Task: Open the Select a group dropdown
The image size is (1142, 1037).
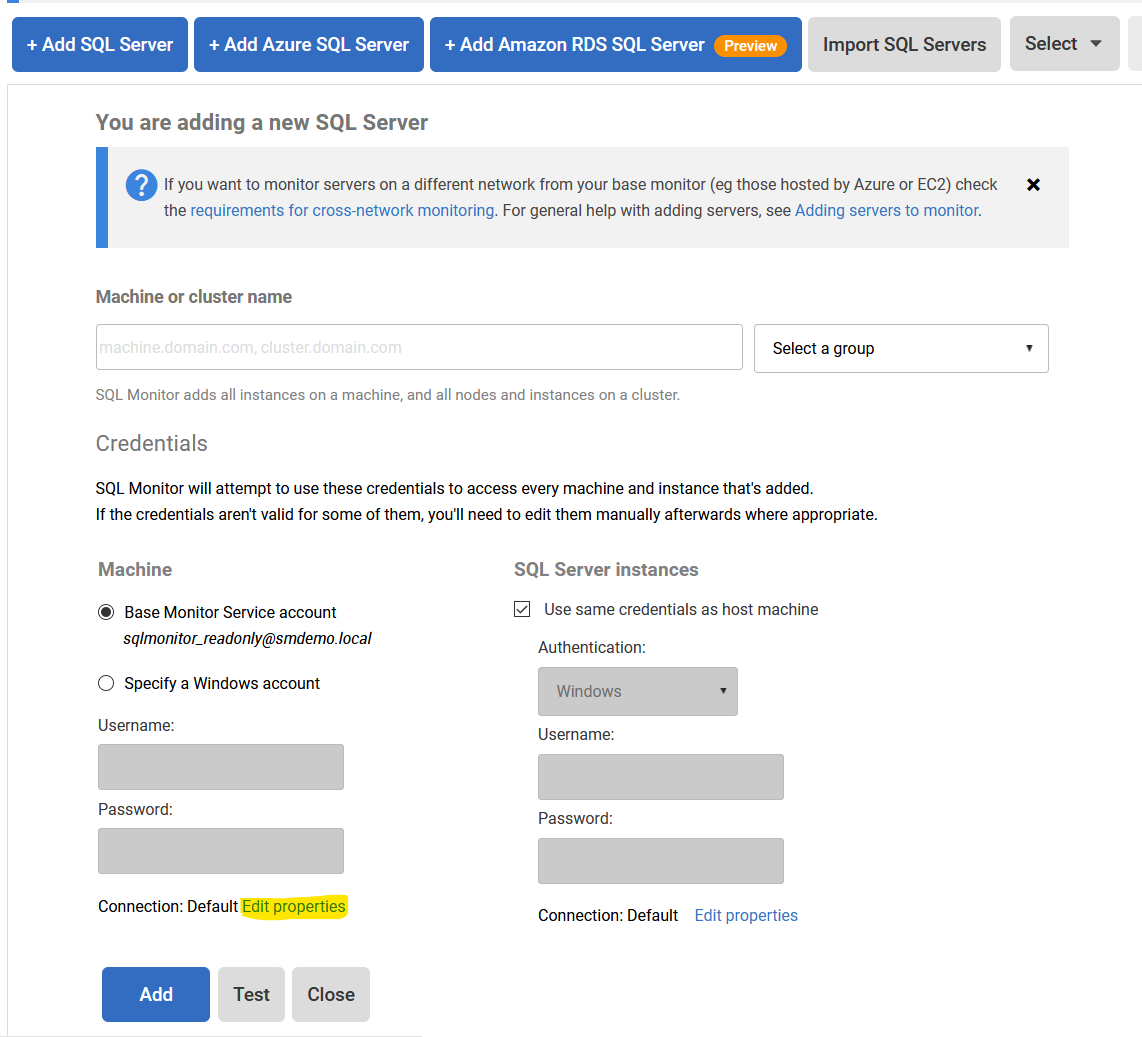Action: pos(900,348)
